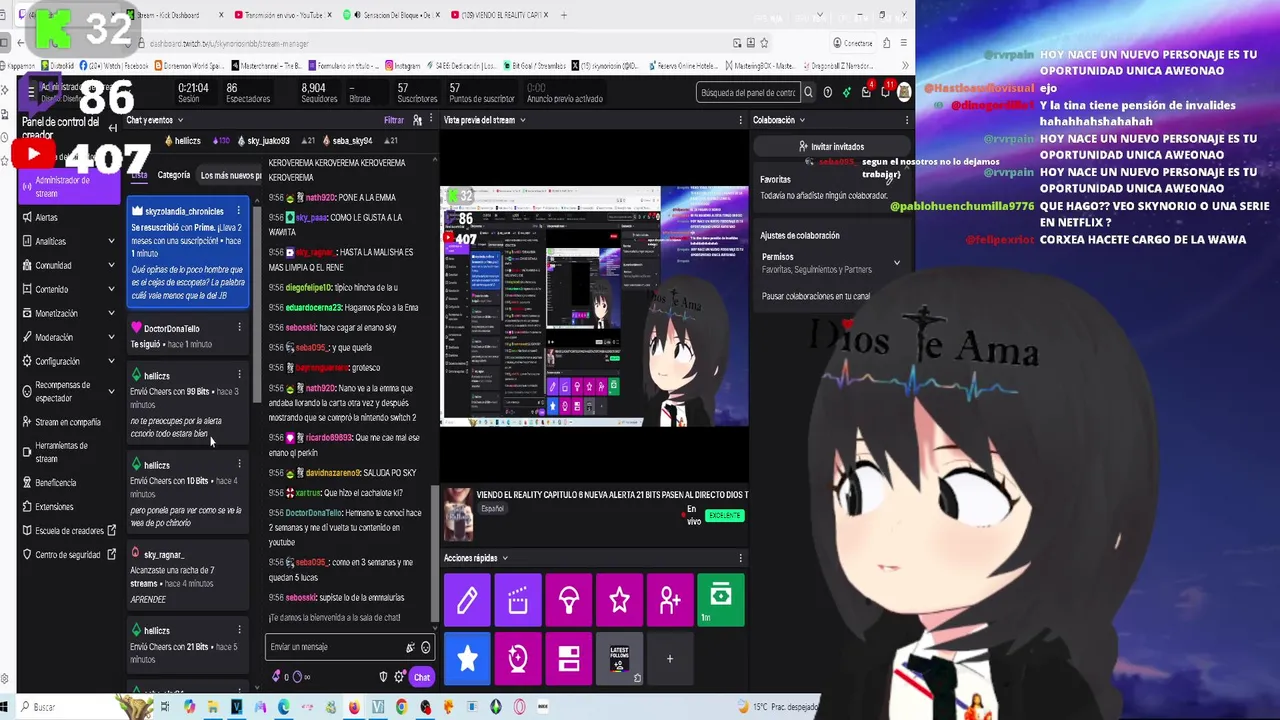1280x720 pixels.
Task: Expand the Moderación sidebar section
Action: (x=111, y=337)
